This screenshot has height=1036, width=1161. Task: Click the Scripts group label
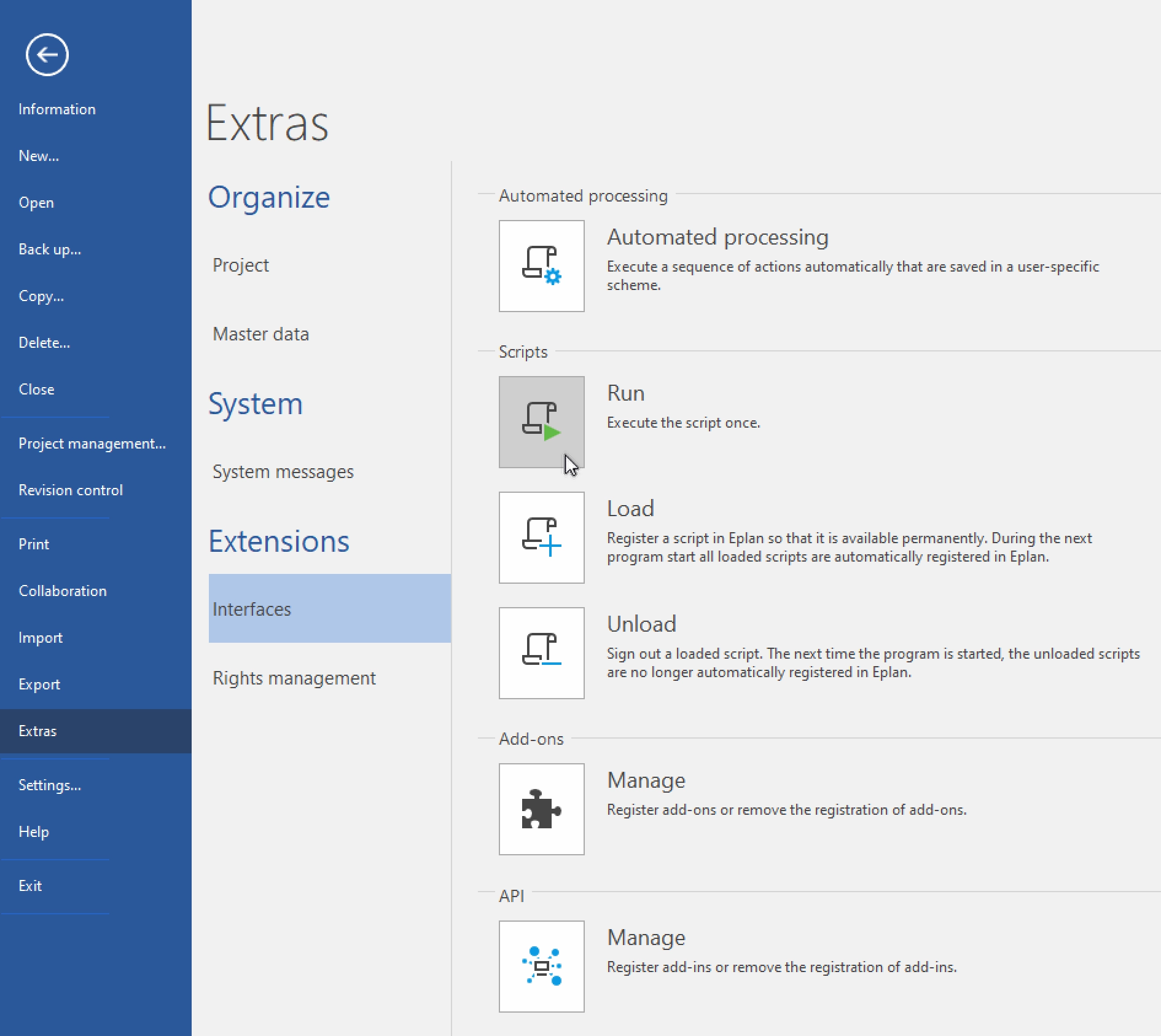point(523,351)
